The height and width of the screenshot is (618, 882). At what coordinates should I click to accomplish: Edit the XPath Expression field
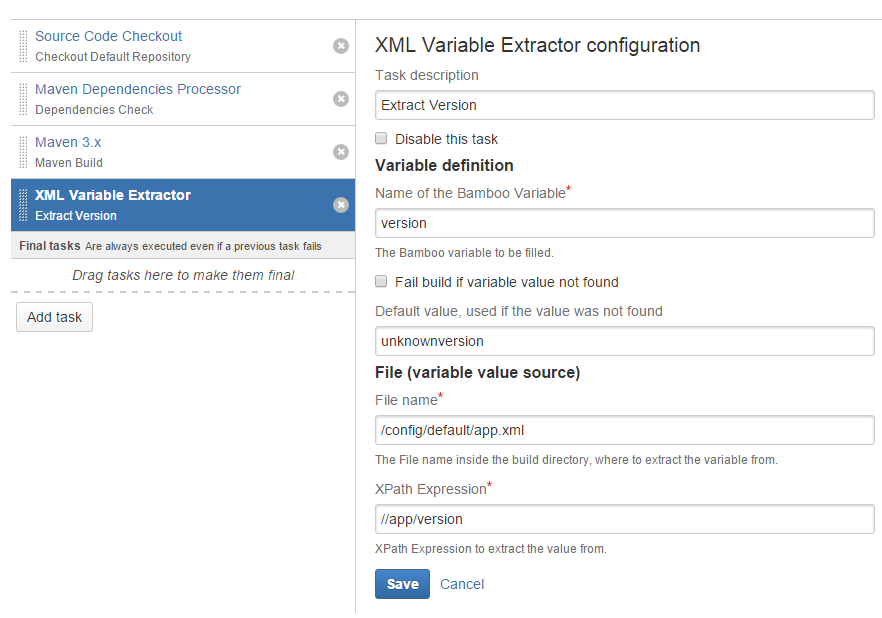625,519
